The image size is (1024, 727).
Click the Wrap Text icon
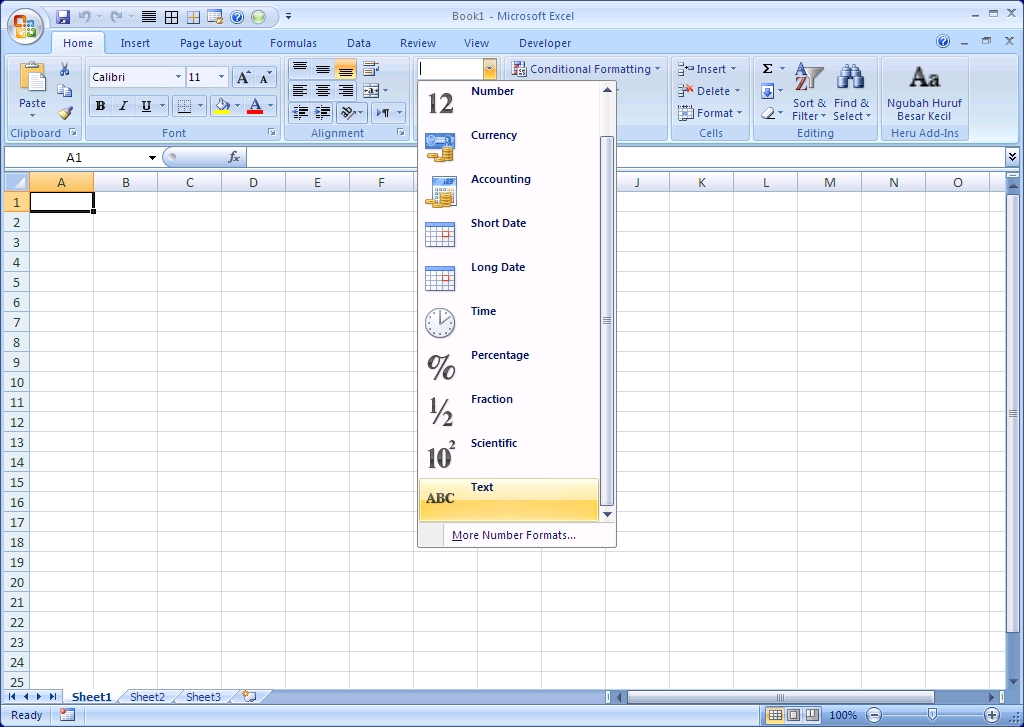pyautogui.click(x=371, y=69)
